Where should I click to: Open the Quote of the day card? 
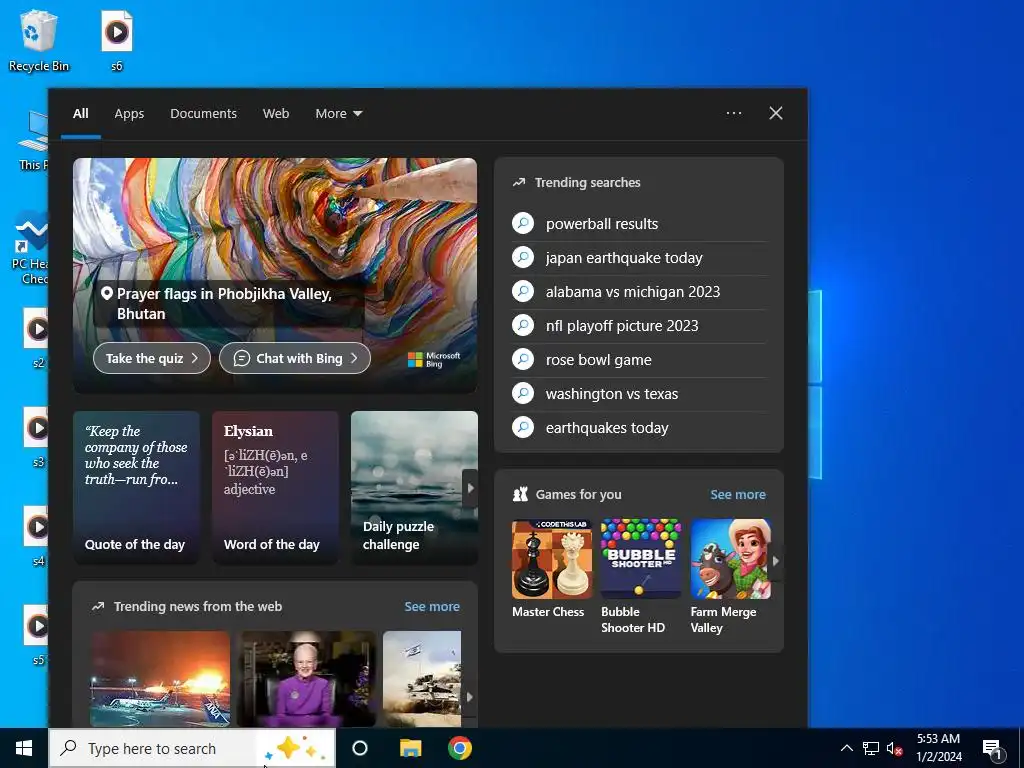[x=136, y=487]
